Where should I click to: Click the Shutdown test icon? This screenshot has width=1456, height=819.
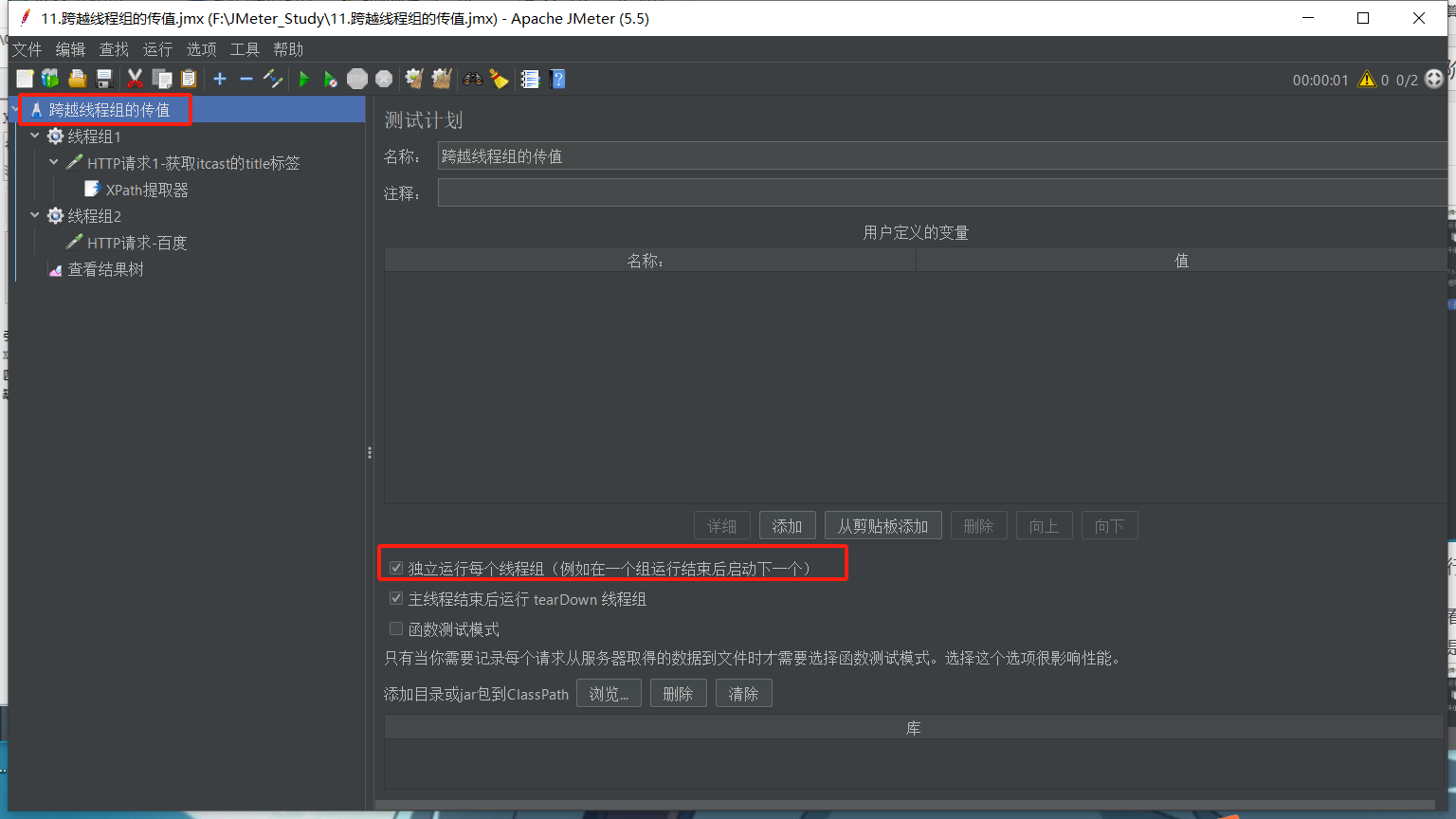[x=384, y=79]
